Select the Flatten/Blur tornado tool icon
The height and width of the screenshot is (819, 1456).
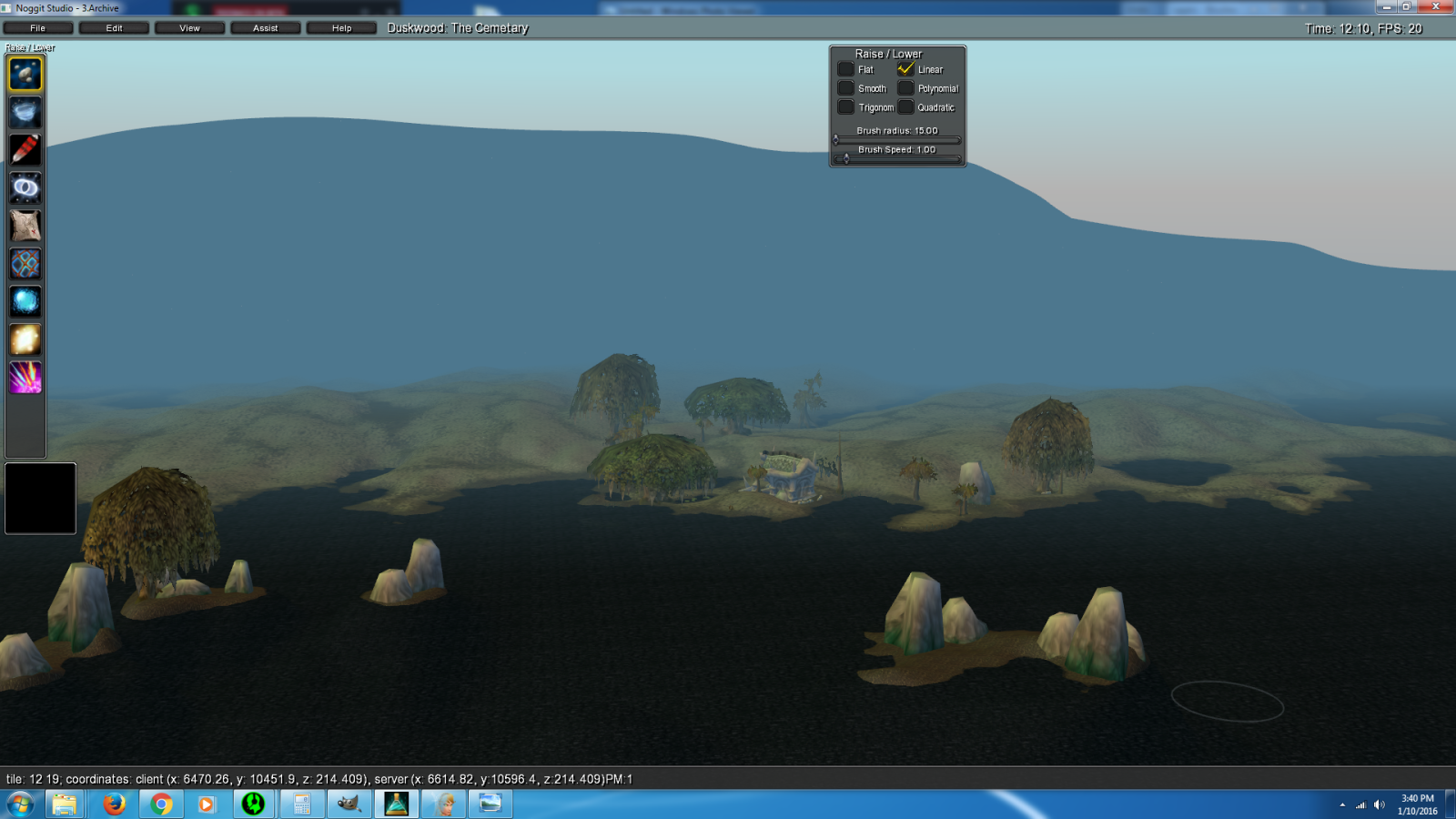(x=25, y=112)
